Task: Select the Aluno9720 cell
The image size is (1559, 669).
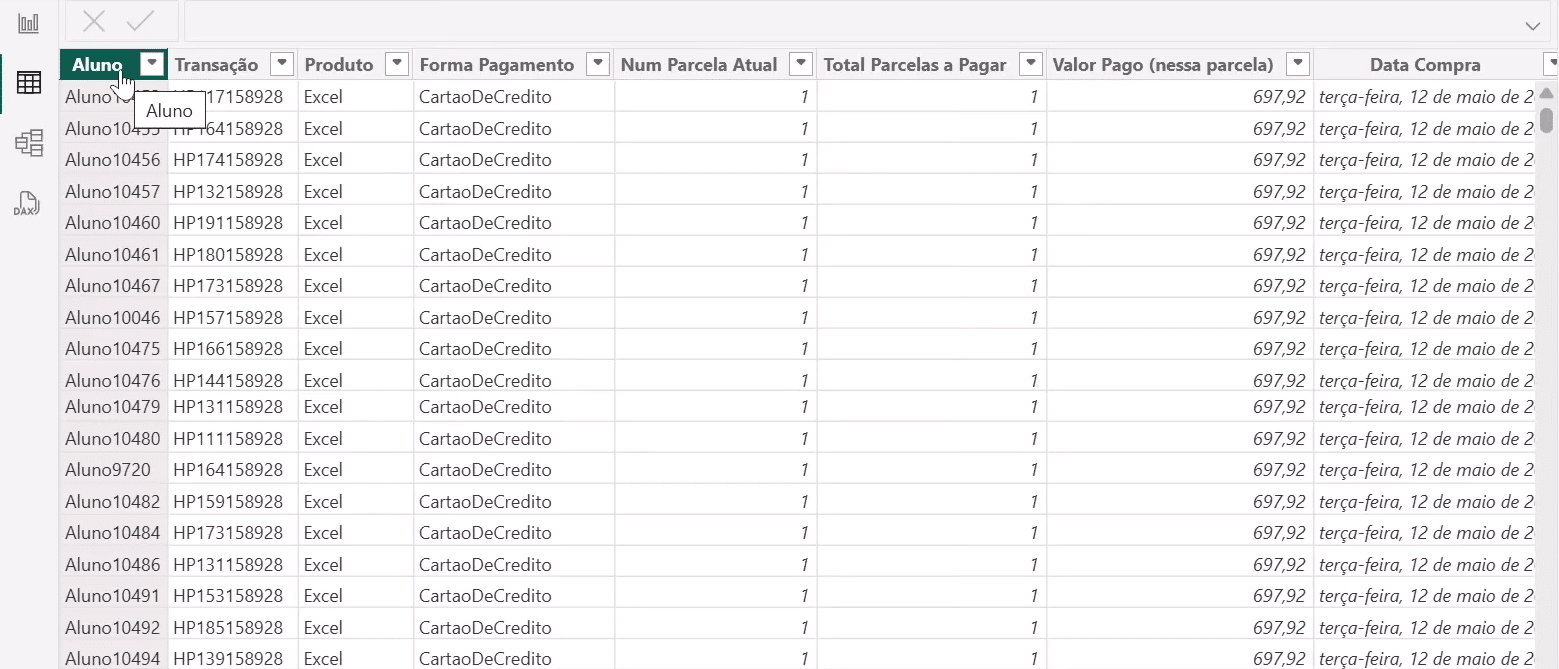Action: pyautogui.click(x=113, y=469)
